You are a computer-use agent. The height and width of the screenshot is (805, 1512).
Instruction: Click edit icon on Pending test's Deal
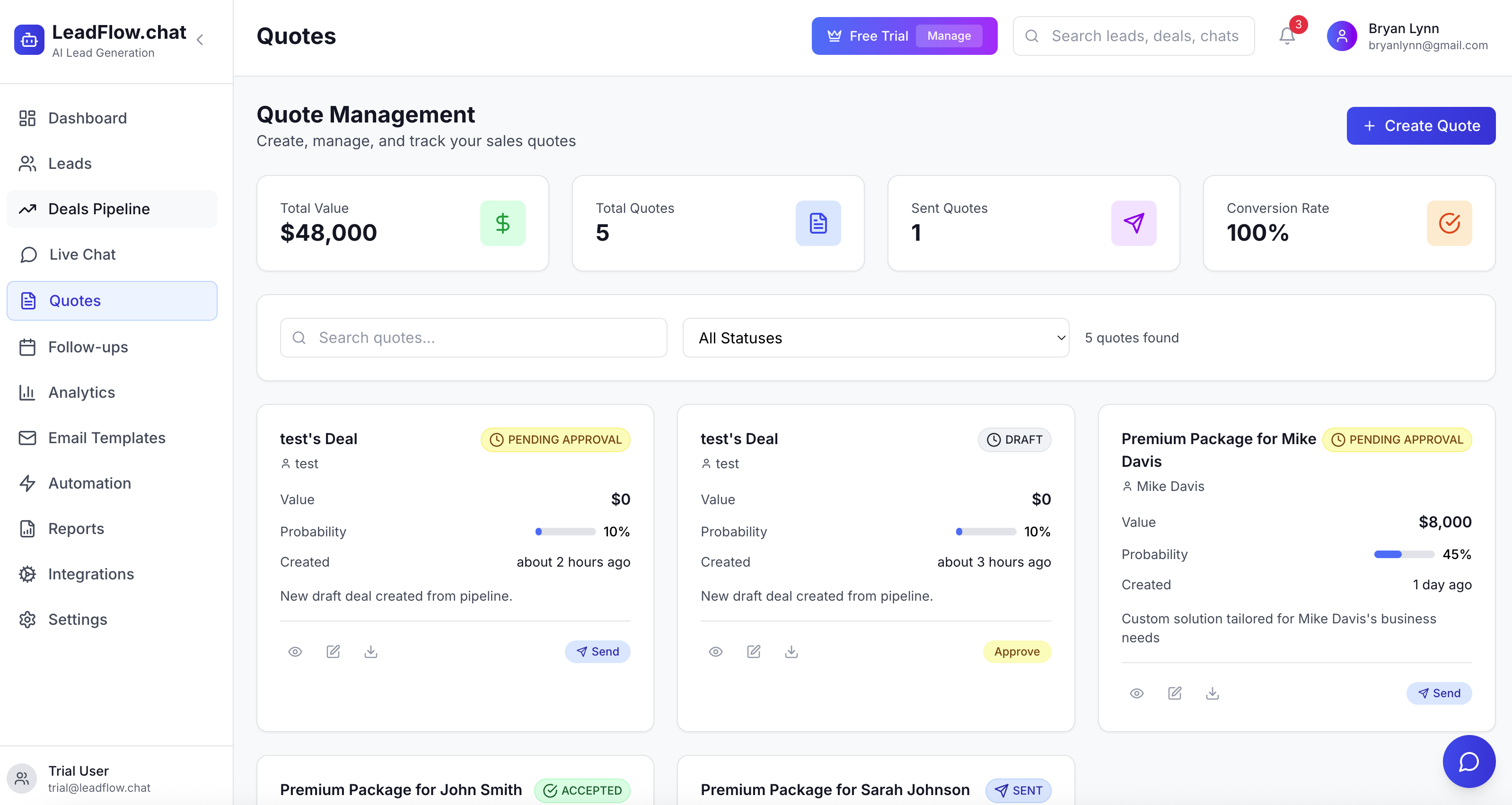pyautogui.click(x=333, y=651)
